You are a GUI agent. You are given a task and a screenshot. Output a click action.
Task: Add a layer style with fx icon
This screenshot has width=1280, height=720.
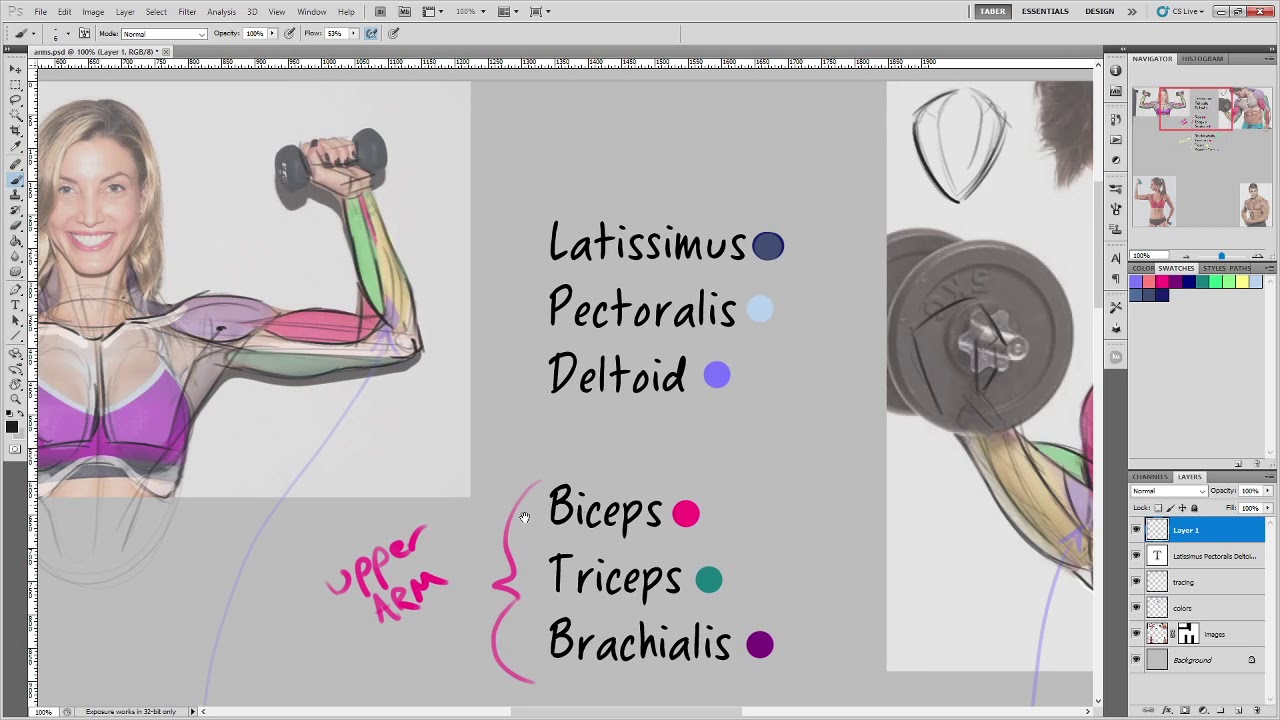click(x=1167, y=710)
